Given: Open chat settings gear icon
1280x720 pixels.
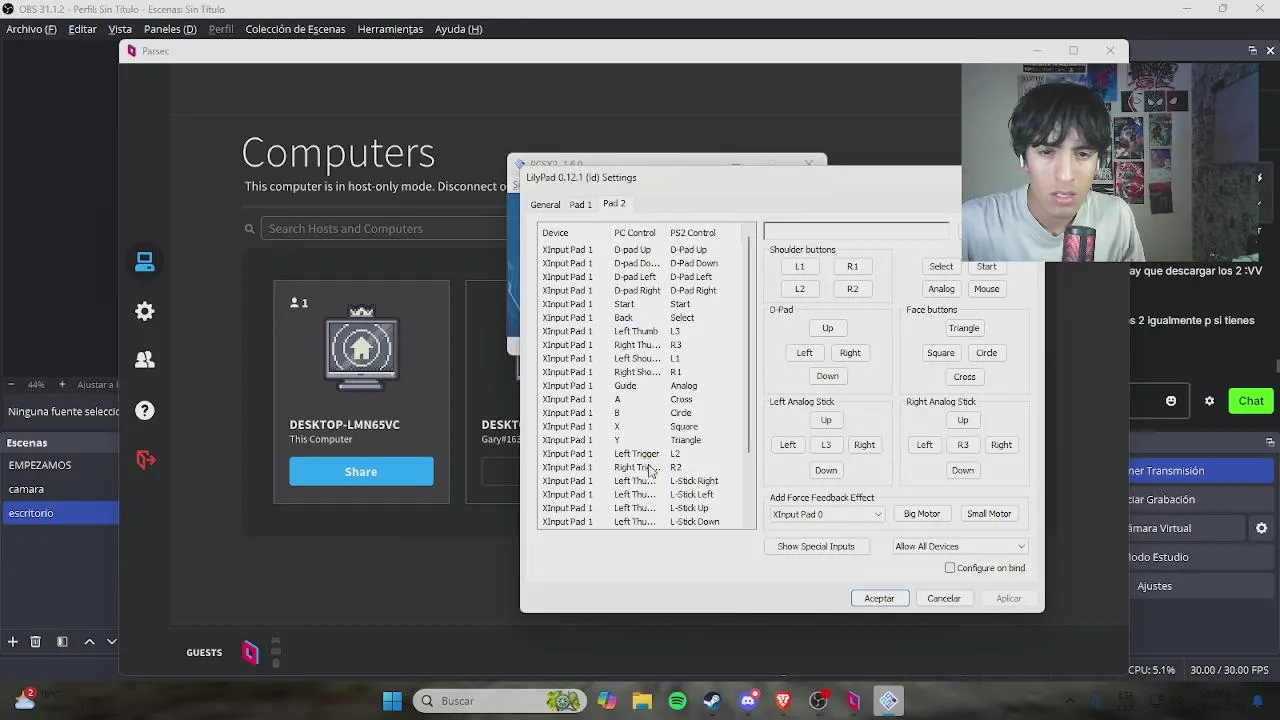Looking at the screenshot, I should (x=1209, y=401).
